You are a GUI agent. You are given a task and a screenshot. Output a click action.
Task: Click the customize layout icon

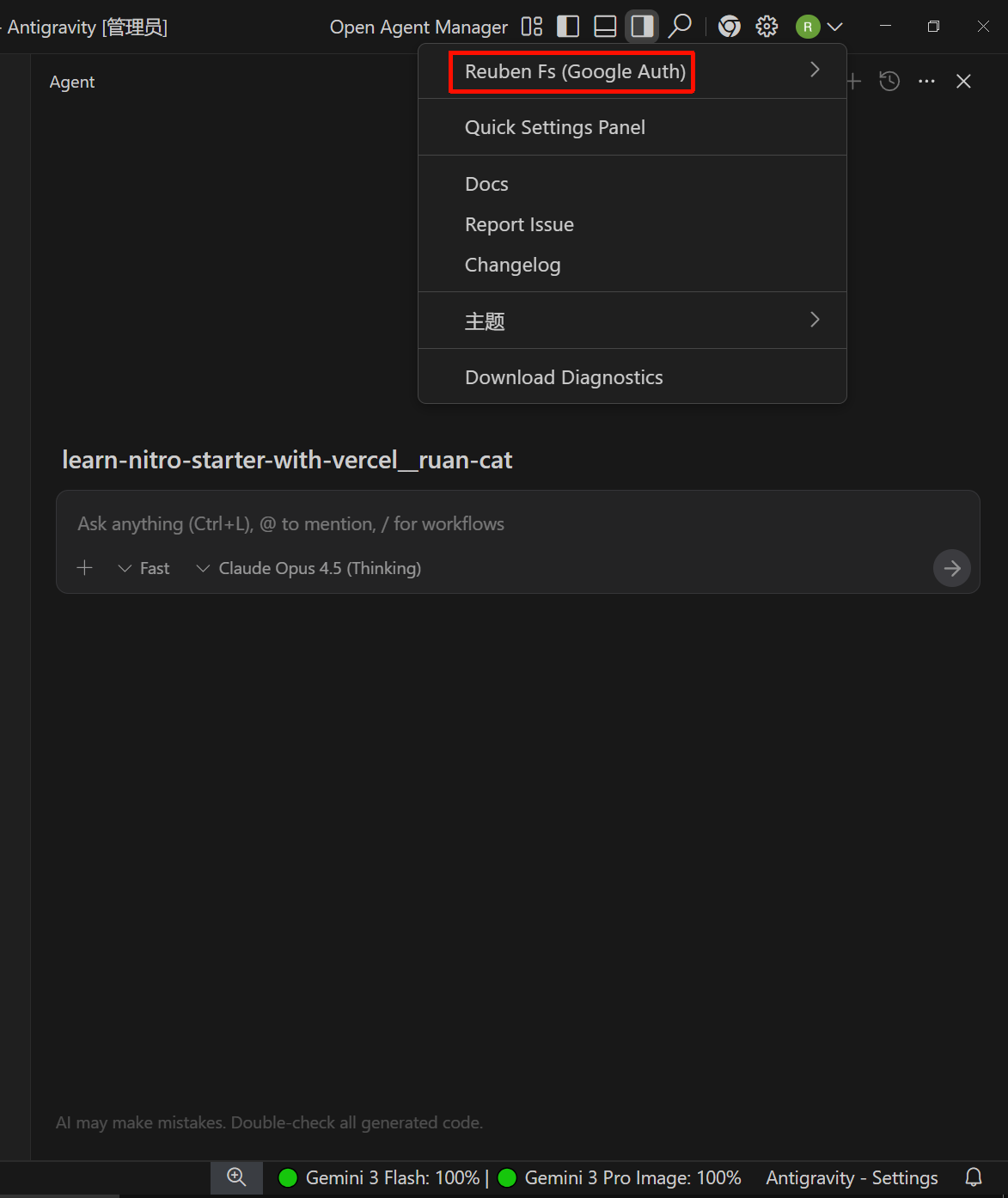pos(532,27)
